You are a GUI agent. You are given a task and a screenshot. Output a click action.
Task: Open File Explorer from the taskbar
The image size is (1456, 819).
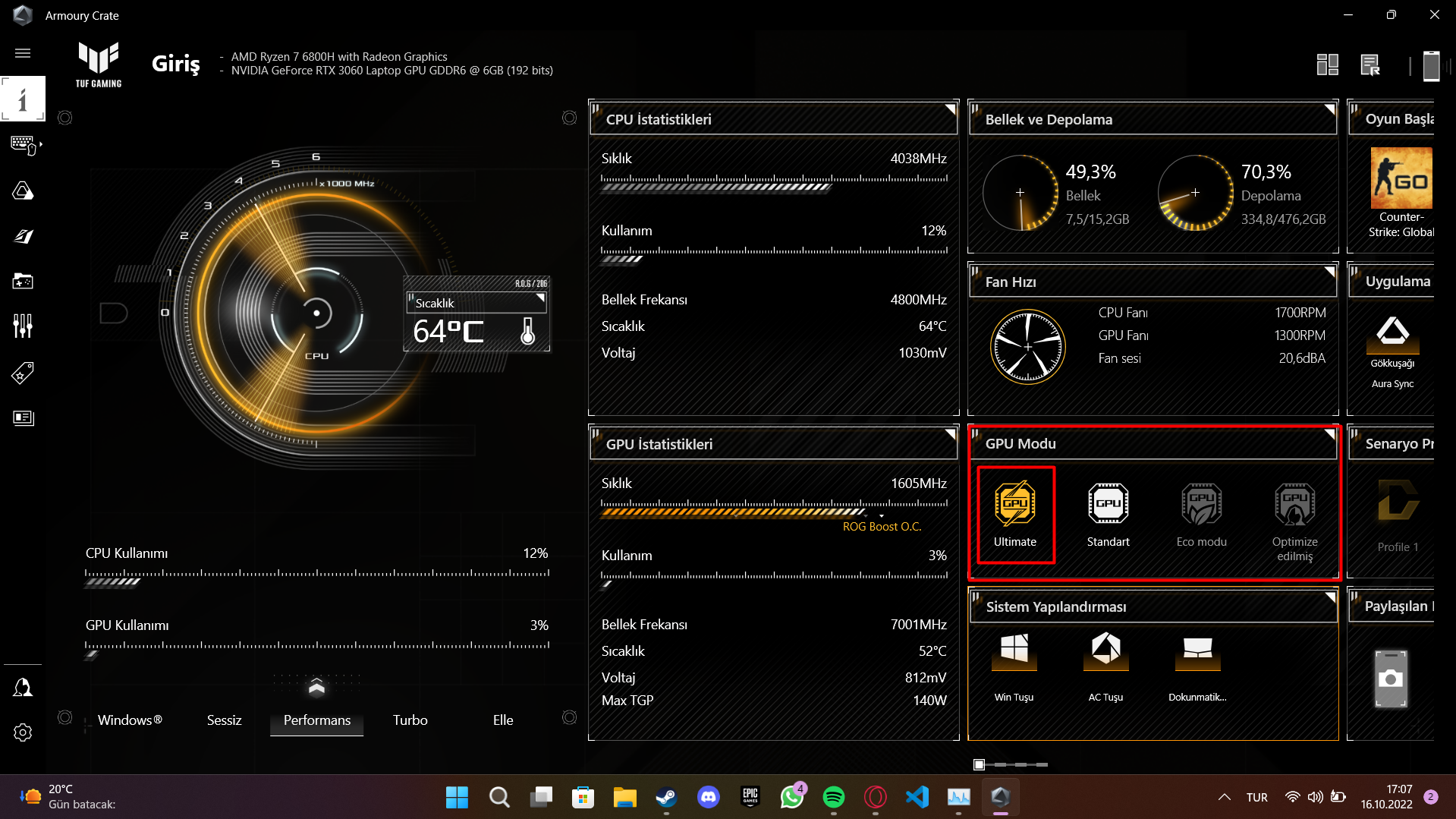click(624, 797)
